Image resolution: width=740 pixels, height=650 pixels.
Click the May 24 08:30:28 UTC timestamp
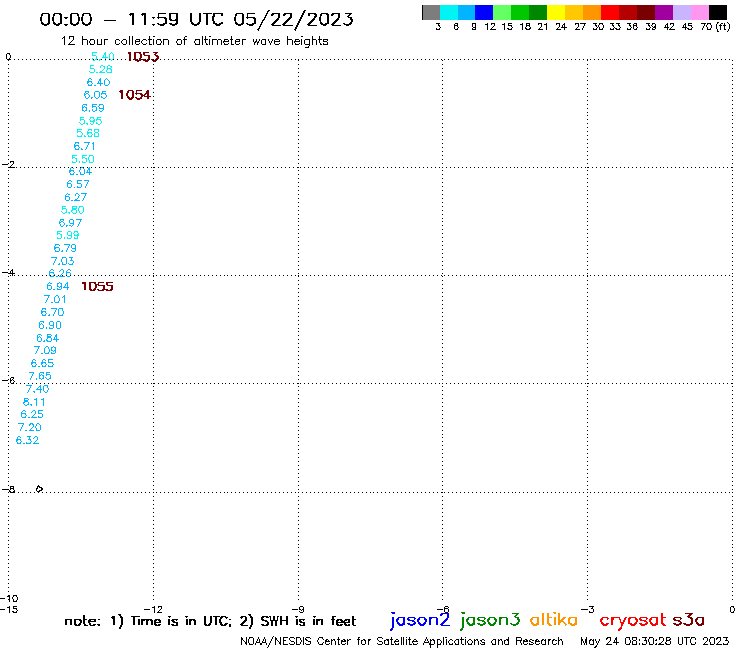[x=655, y=641]
